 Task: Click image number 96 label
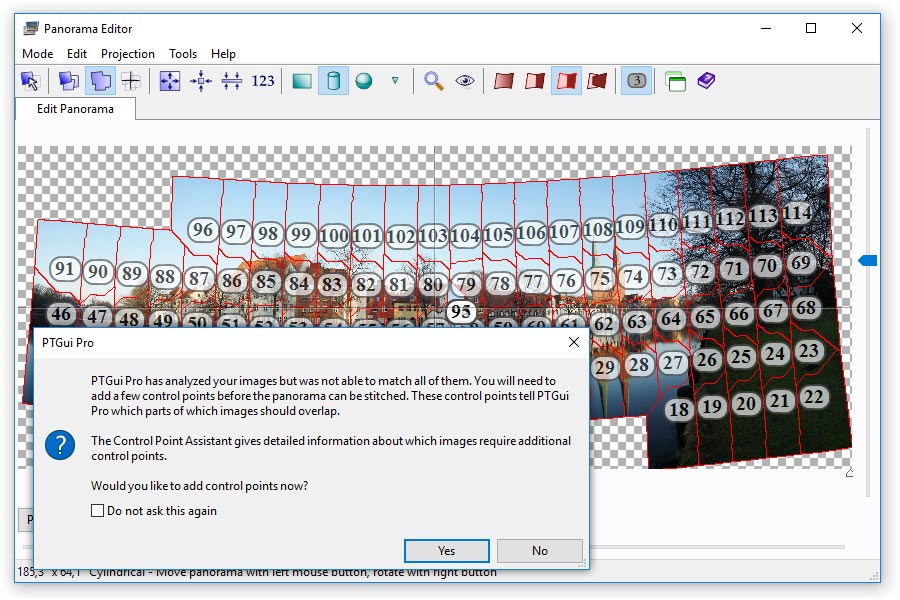(x=203, y=230)
